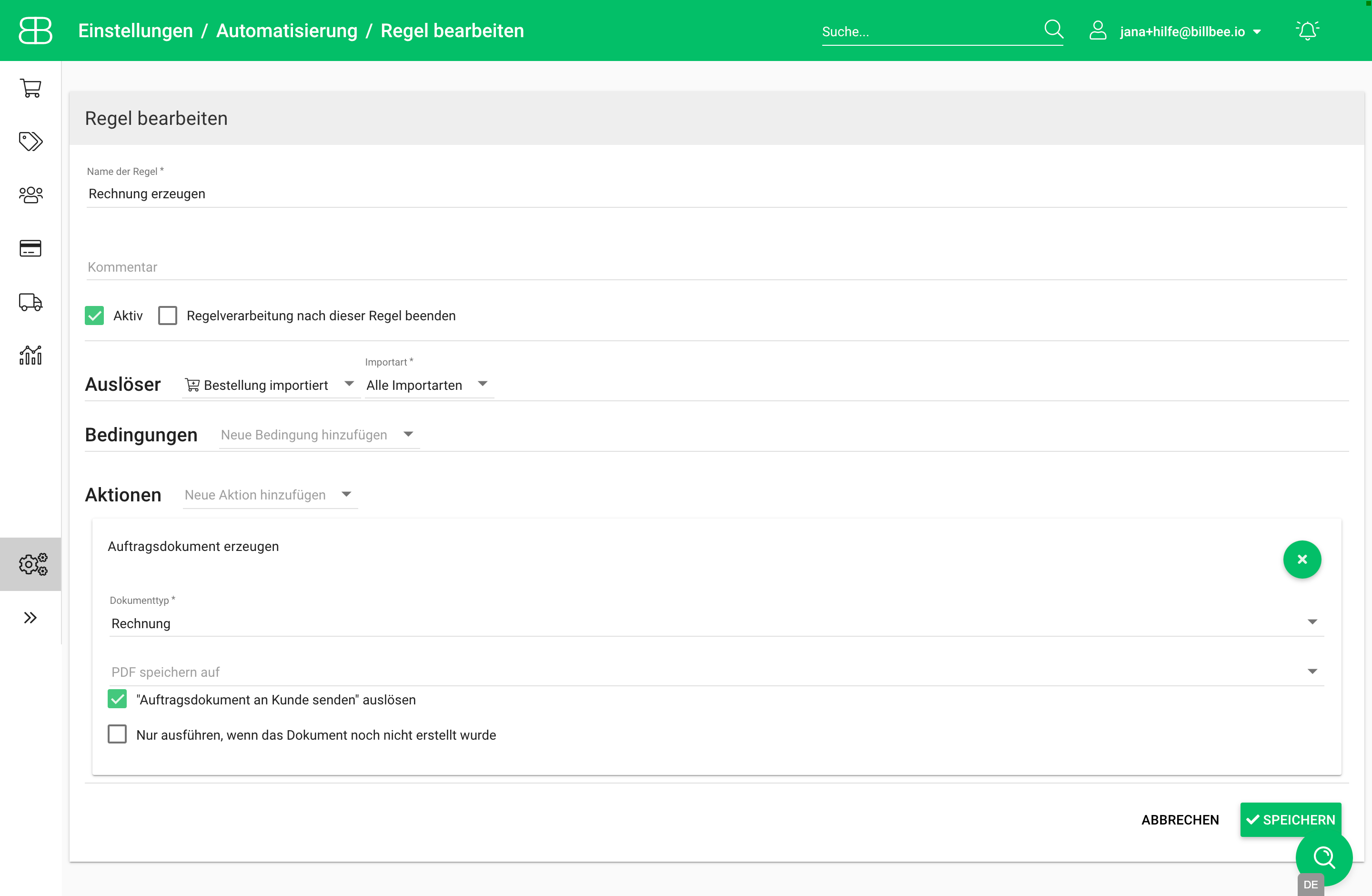The width and height of the screenshot is (1372, 896).
Task: Click the SPEICHERN button
Action: [1290, 819]
